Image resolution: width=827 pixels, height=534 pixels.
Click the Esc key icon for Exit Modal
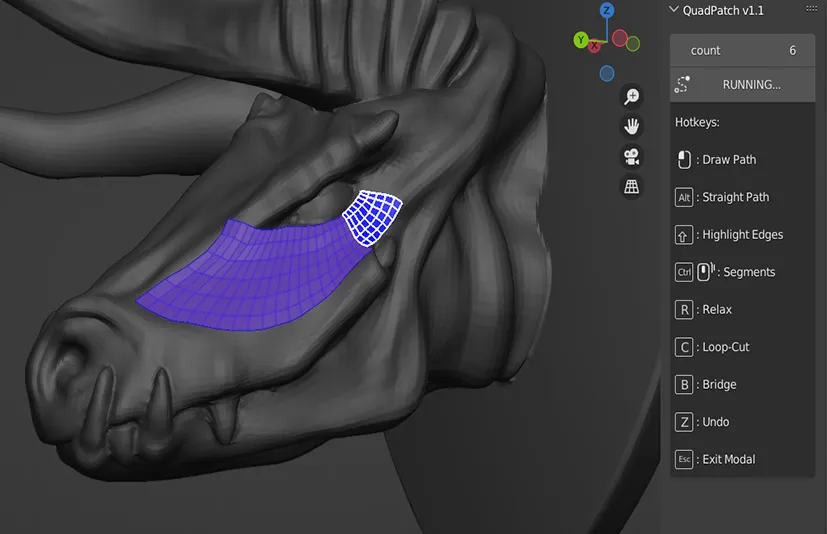[x=684, y=460]
